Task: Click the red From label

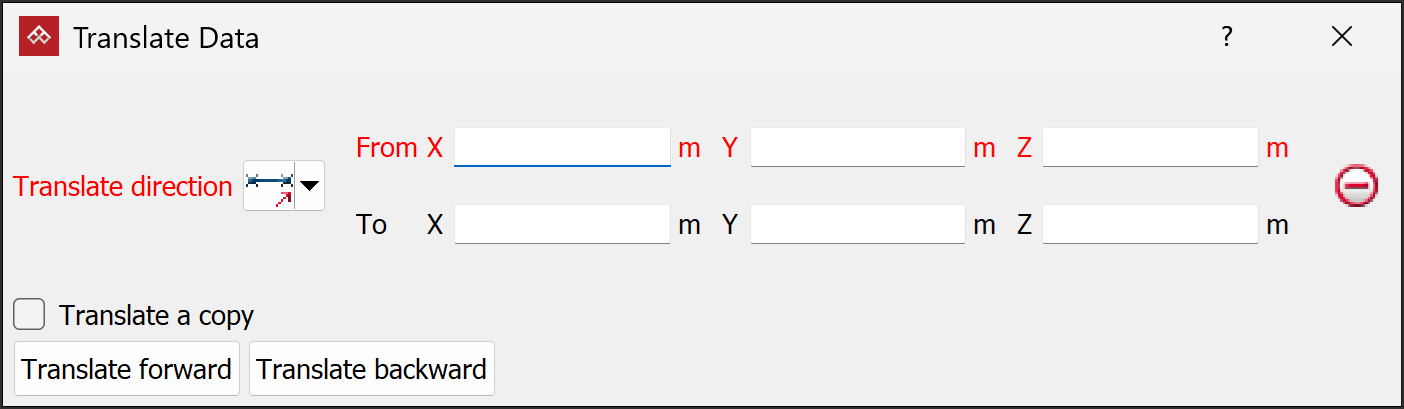Action: [x=386, y=148]
